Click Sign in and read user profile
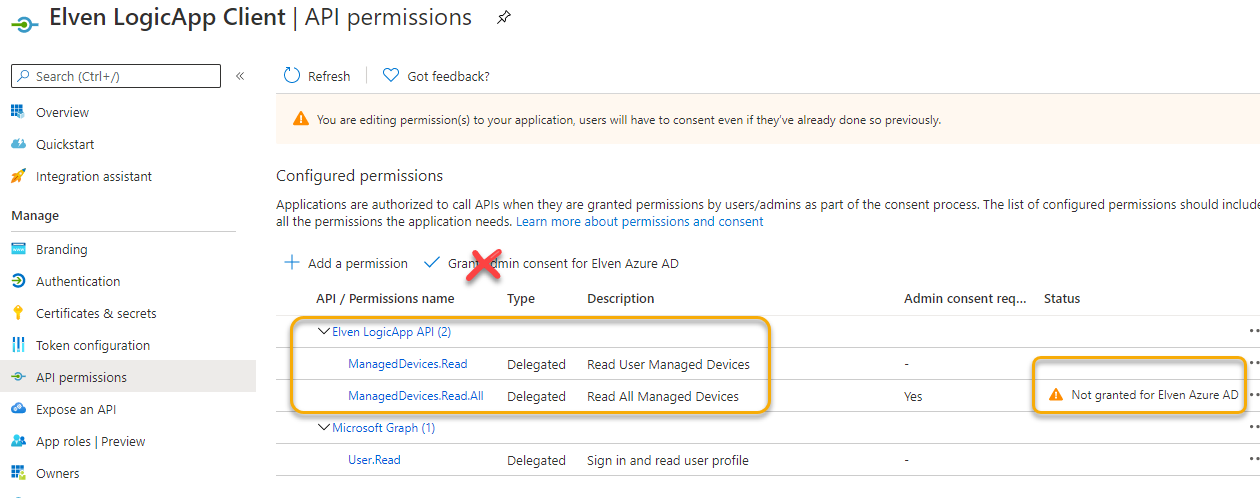The width and height of the screenshot is (1260, 498). (x=668, y=460)
